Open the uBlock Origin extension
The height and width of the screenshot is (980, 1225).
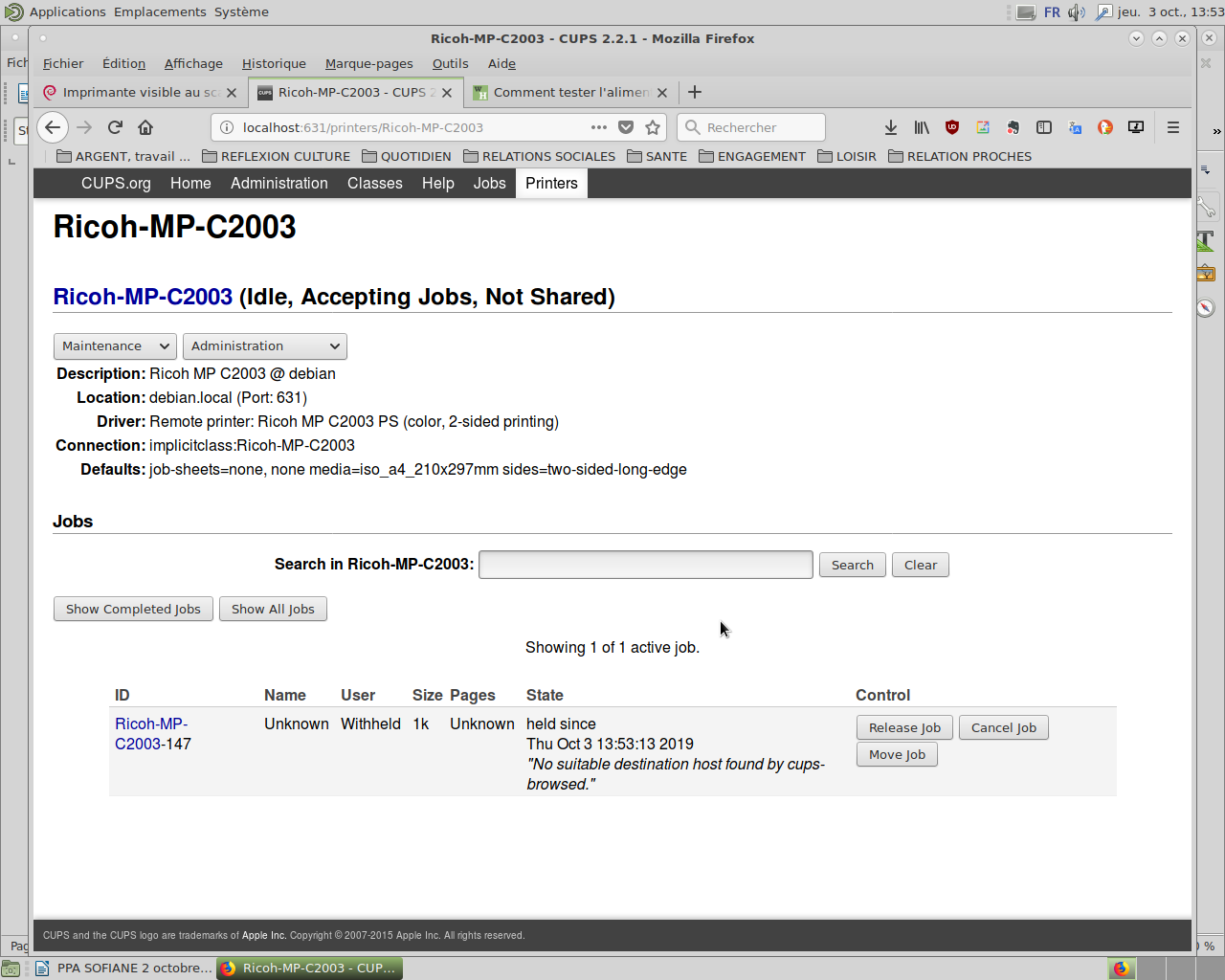click(x=952, y=127)
